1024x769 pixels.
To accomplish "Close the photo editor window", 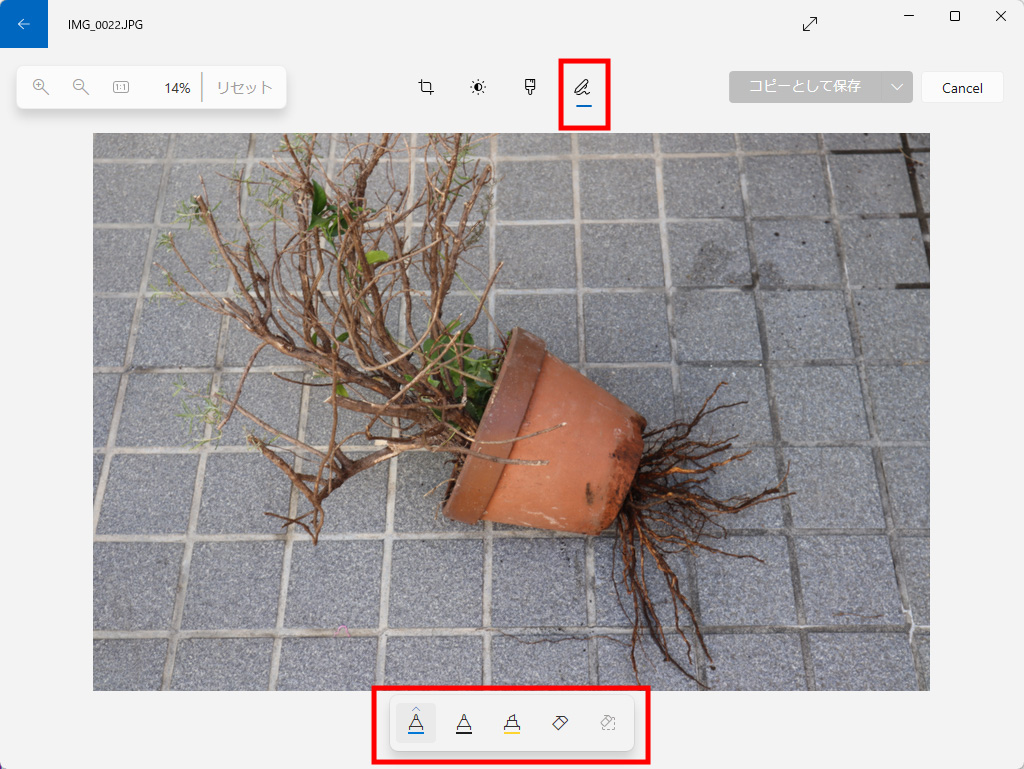I will click(x=1000, y=16).
